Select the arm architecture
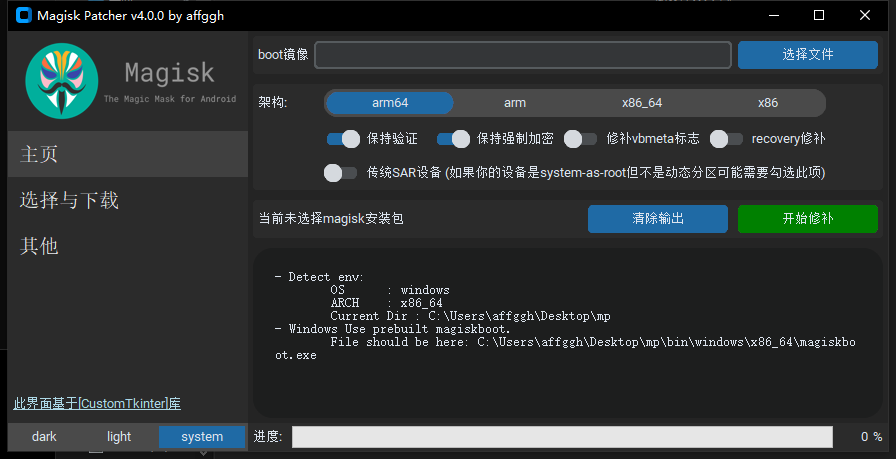This screenshot has width=896, height=459. coord(515,103)
